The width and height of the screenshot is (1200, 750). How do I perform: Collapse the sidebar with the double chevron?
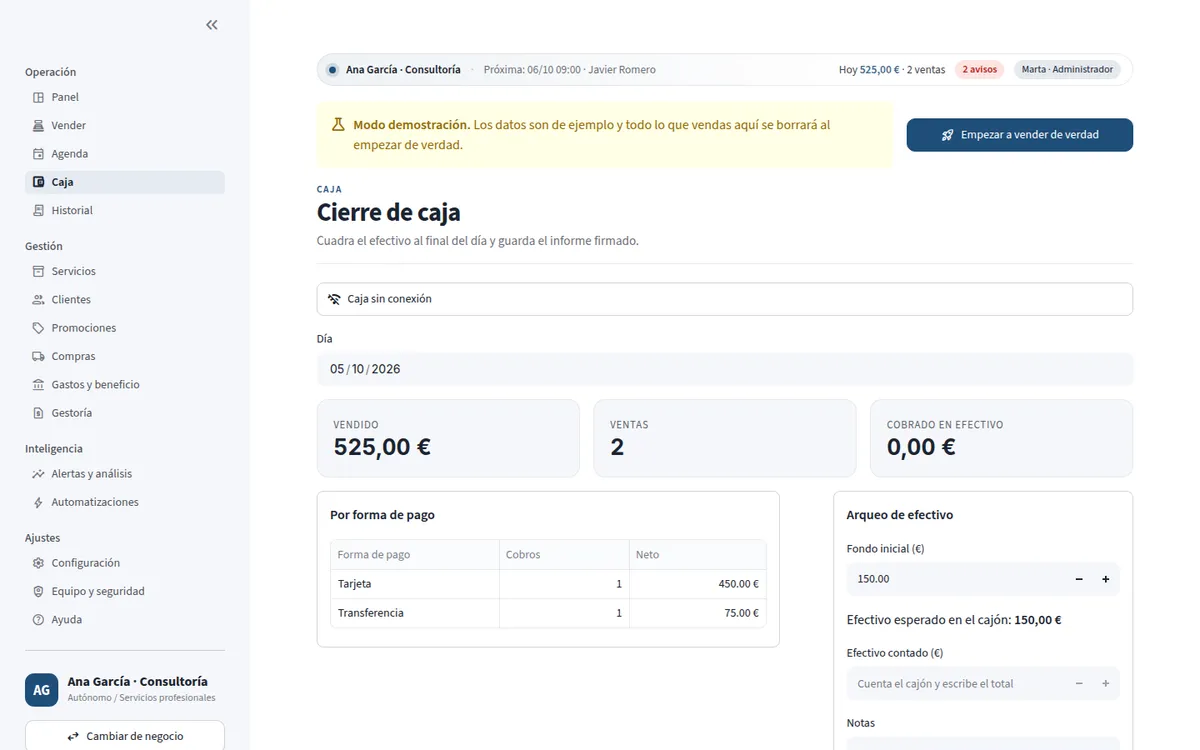(x=212, y=25)
